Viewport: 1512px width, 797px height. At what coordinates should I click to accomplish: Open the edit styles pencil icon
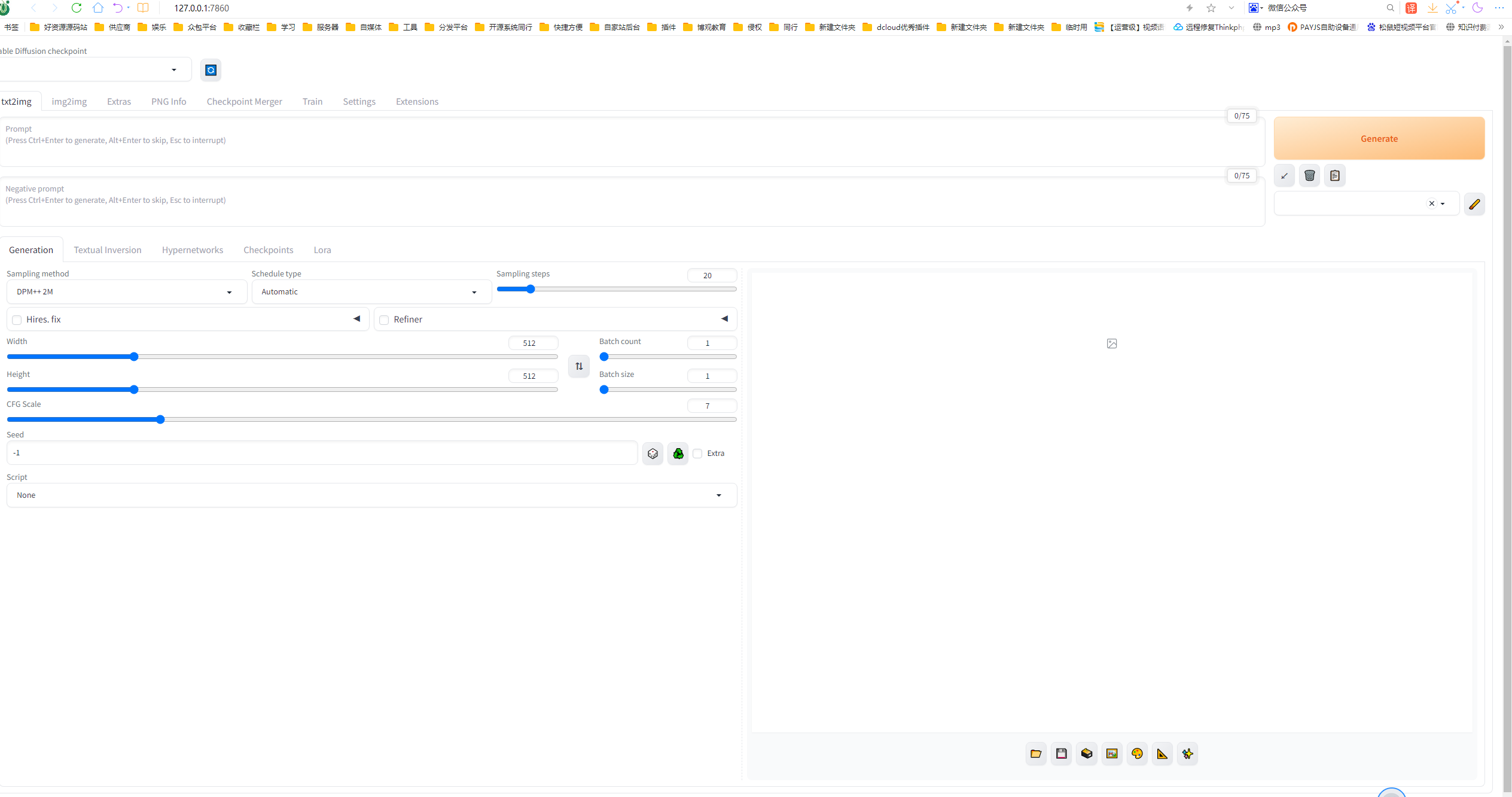(x=1474, y=204)
